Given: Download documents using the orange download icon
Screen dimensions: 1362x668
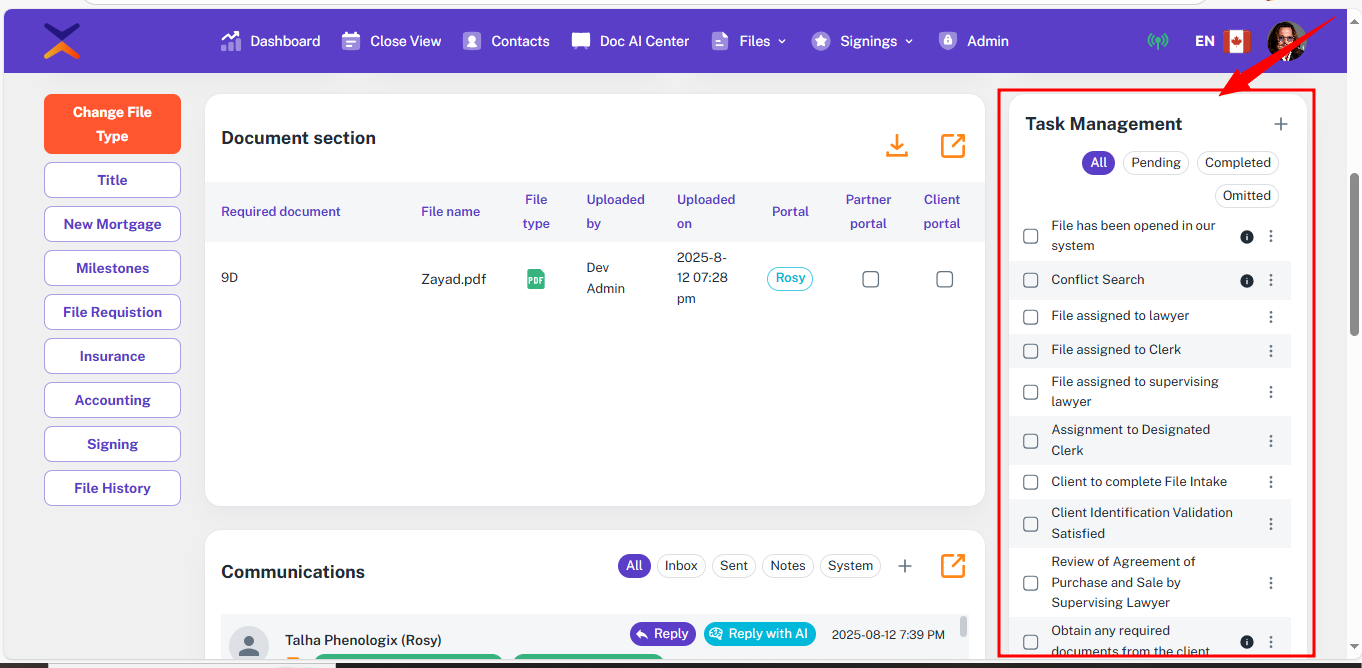Looking at the screenshot, I should (897, 146).
